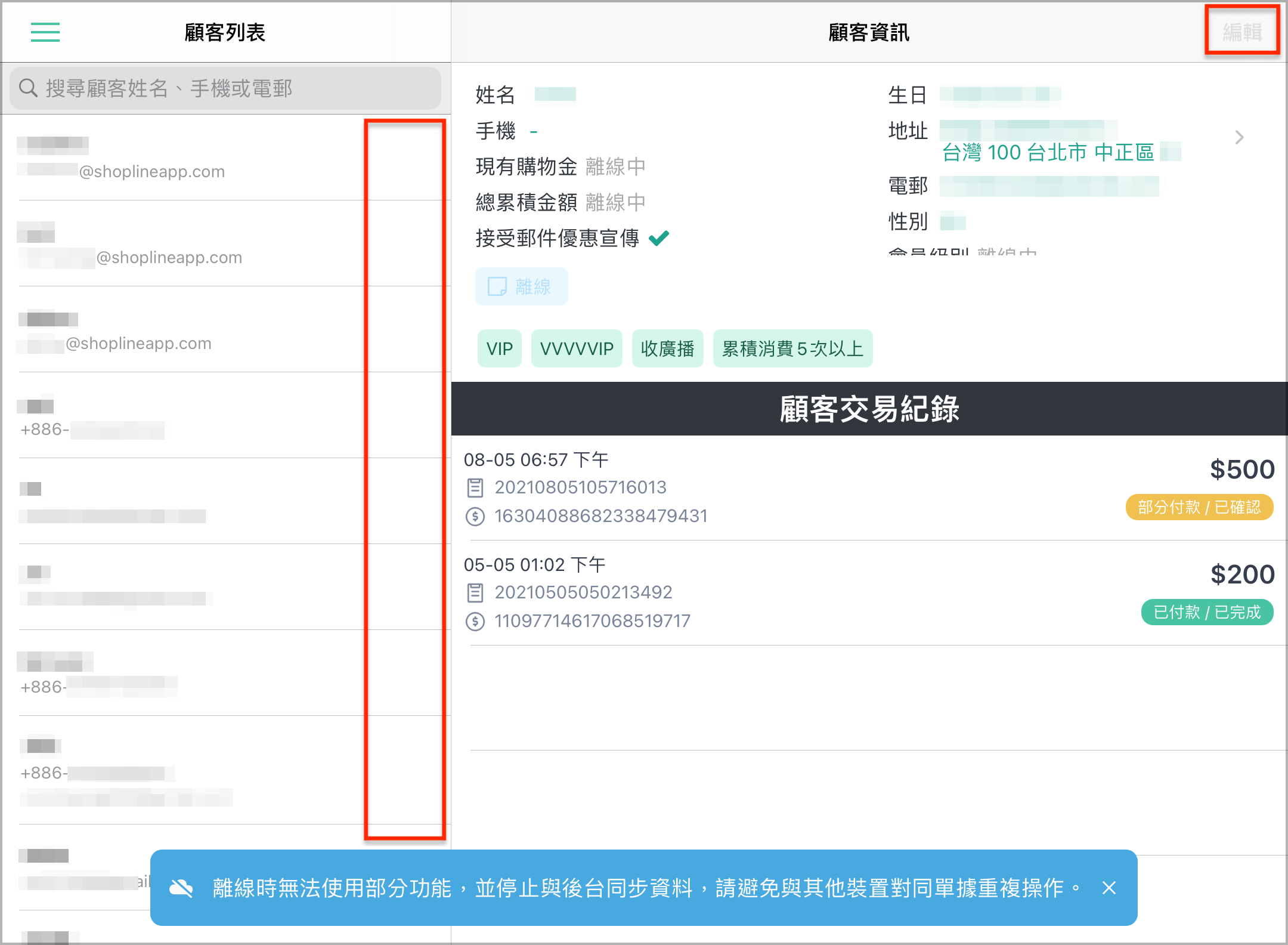Open order 20210505050213492 receipt icon
1288x945 pixels.
(x=475, y=593)
